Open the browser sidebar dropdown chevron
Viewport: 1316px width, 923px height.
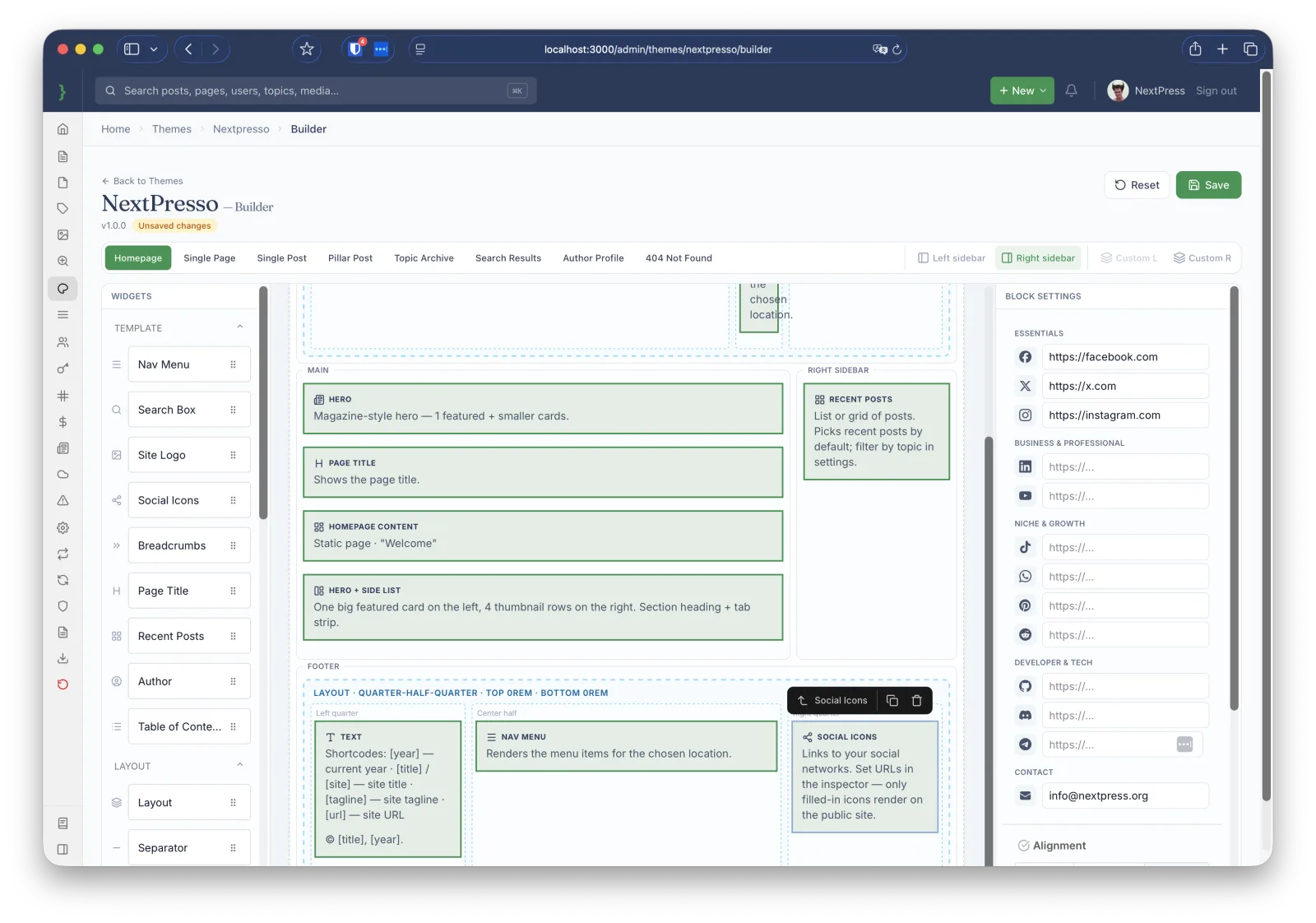[x=154, y=49]
